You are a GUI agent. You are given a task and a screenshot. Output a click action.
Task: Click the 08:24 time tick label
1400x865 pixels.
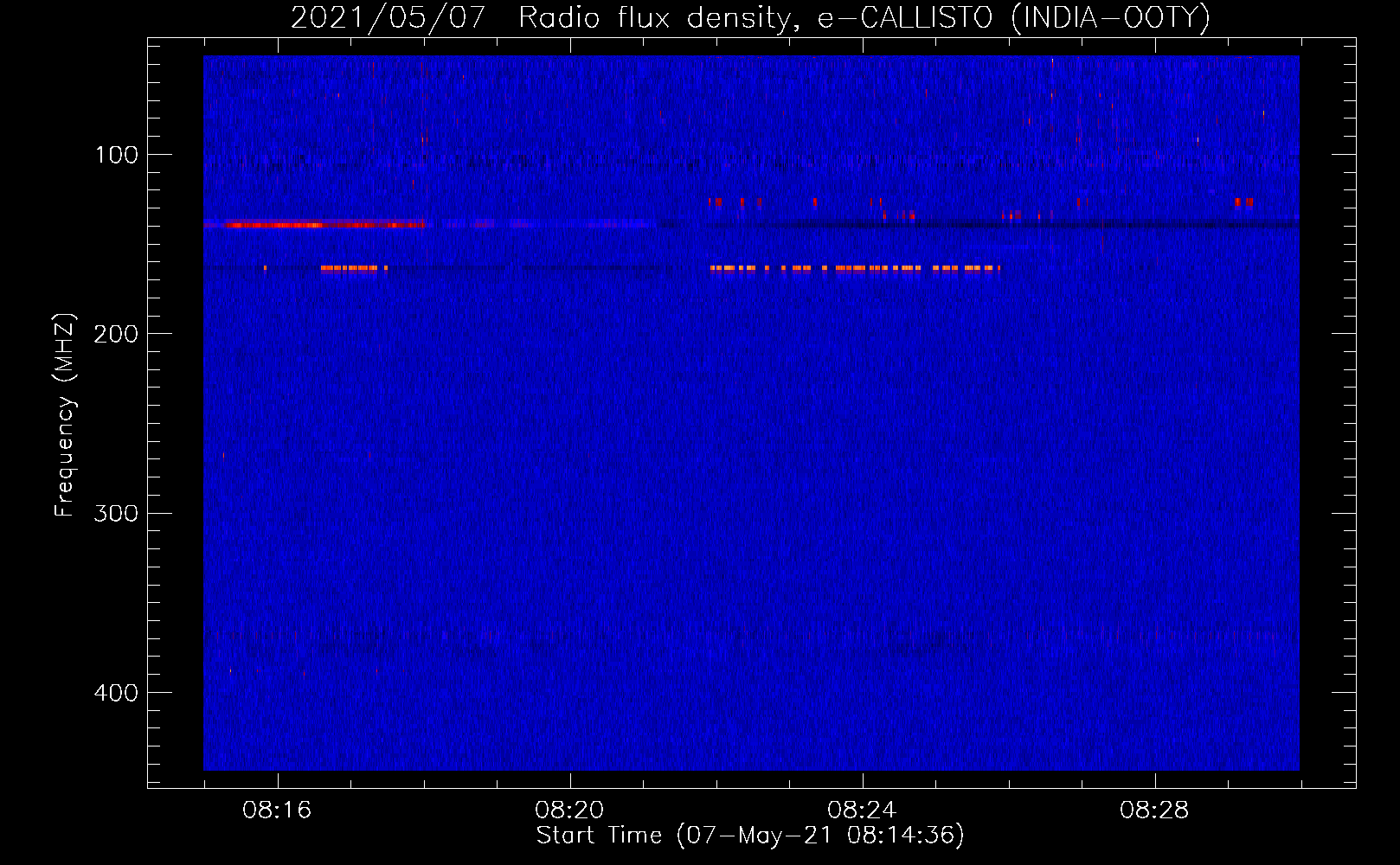tap(862, 811)
